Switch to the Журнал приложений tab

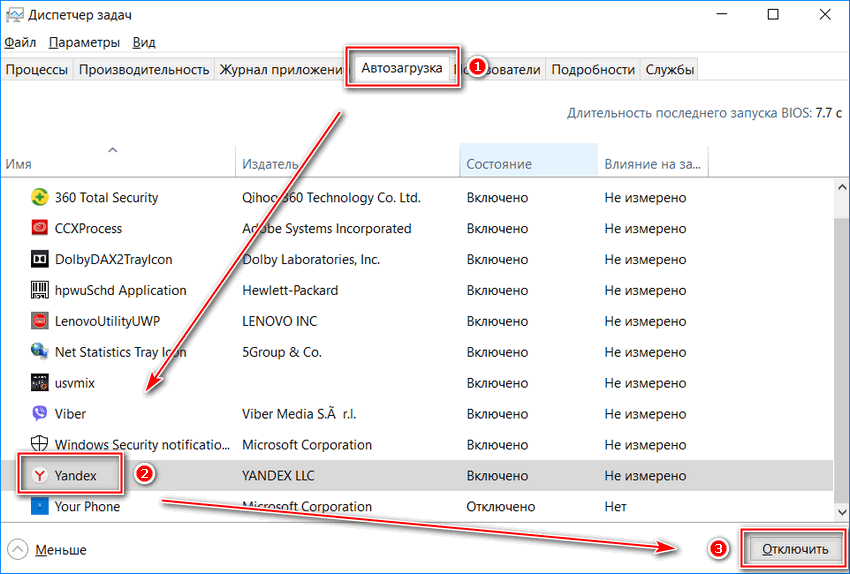(280, 69)
